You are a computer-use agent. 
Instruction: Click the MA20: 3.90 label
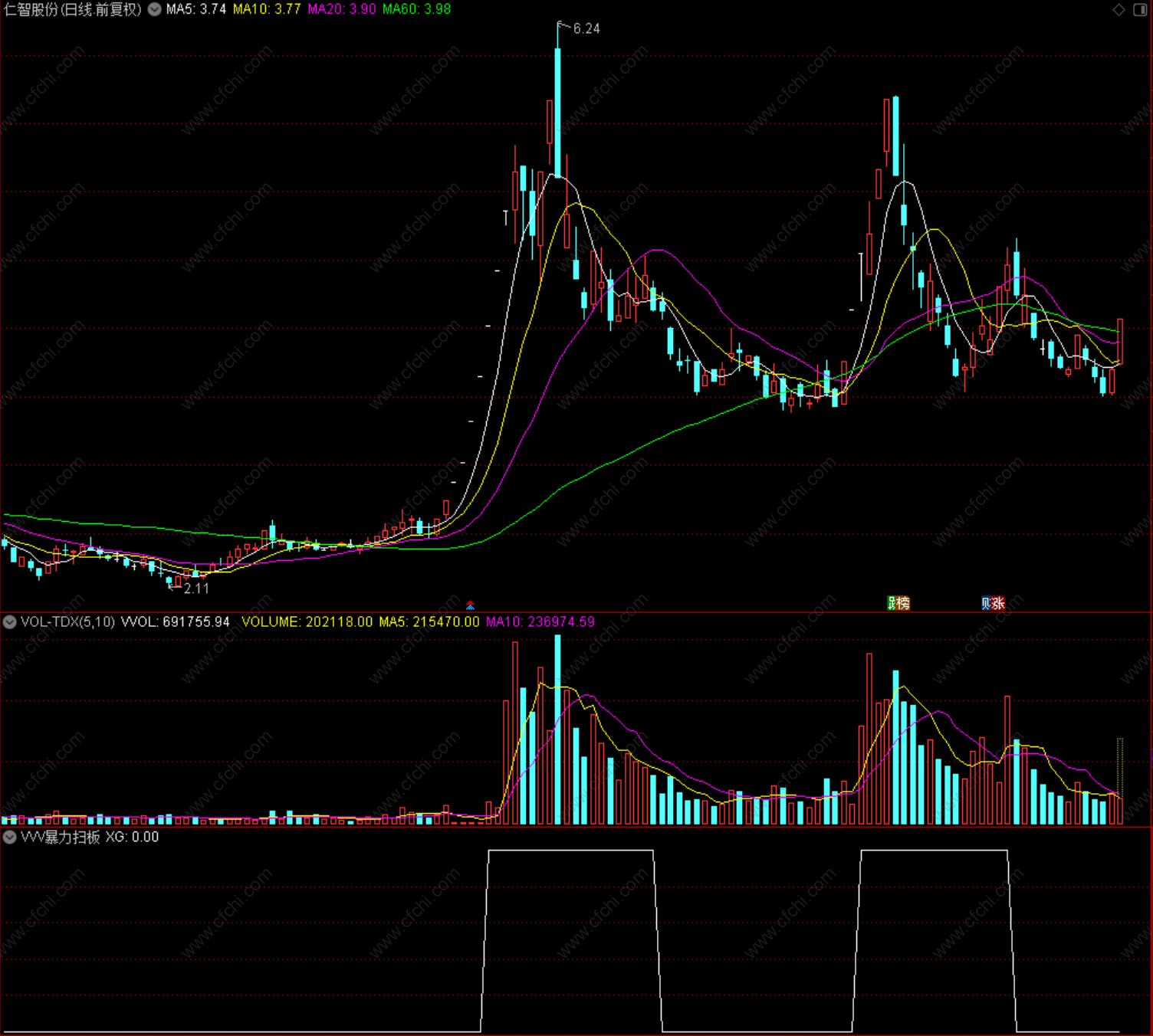342,9
